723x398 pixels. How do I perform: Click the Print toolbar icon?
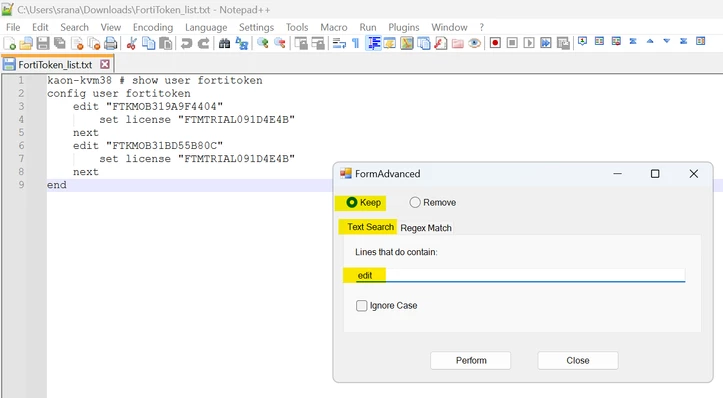tap(111, 43)
